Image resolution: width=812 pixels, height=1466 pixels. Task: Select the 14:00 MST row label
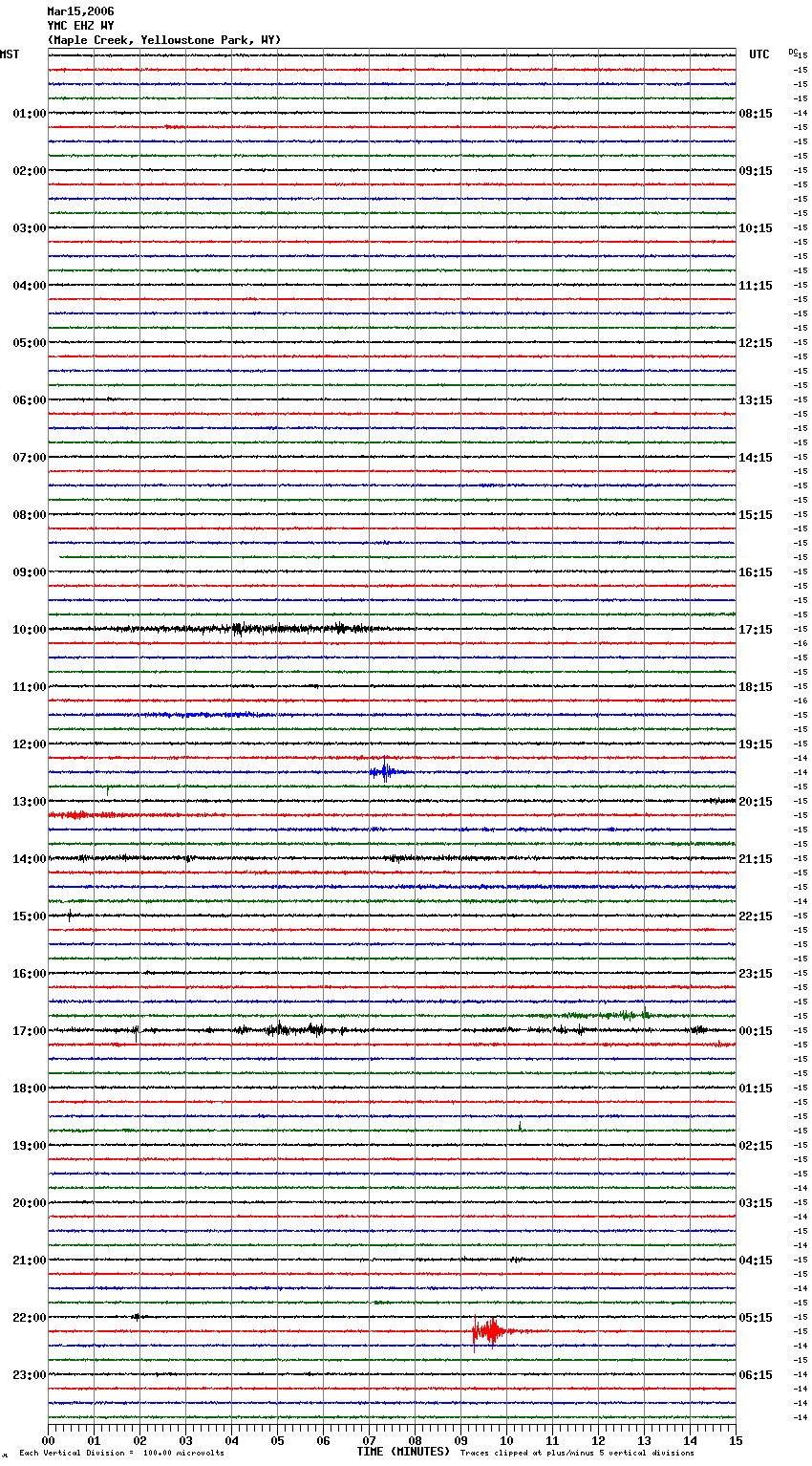tap(30, 859)
